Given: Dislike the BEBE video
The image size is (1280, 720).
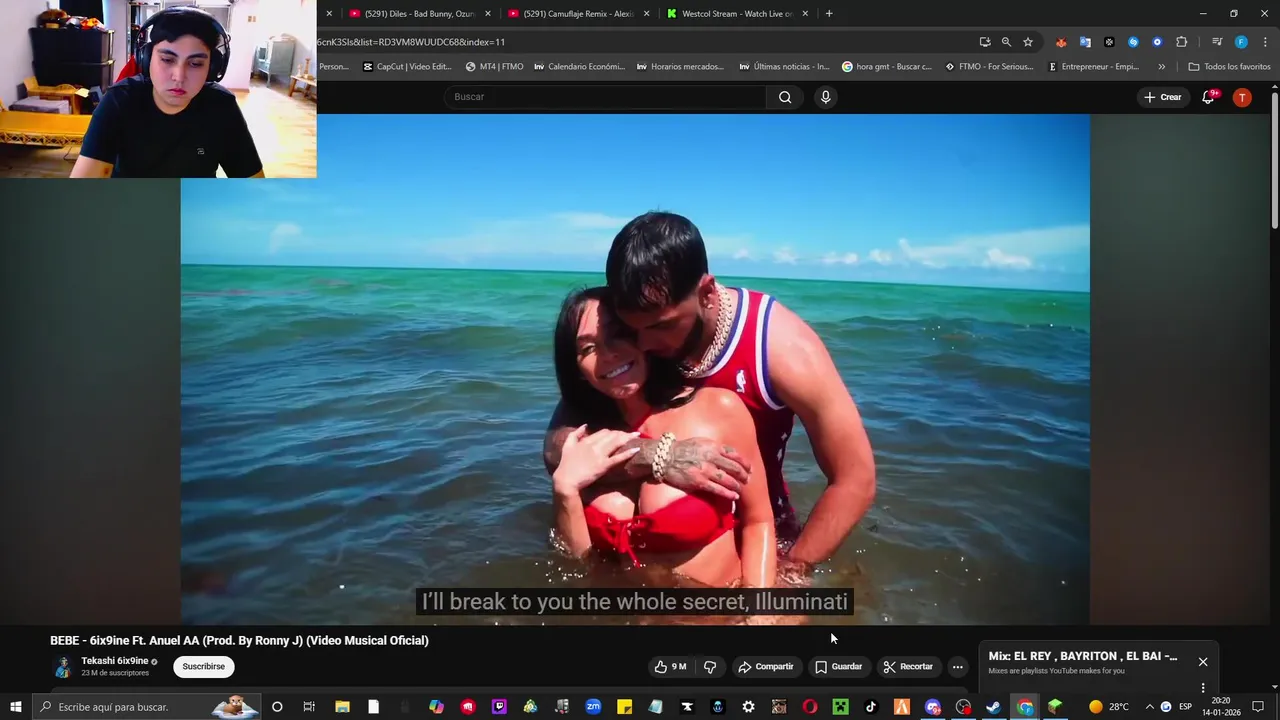Looking at the screenshot, I should 710,667.
